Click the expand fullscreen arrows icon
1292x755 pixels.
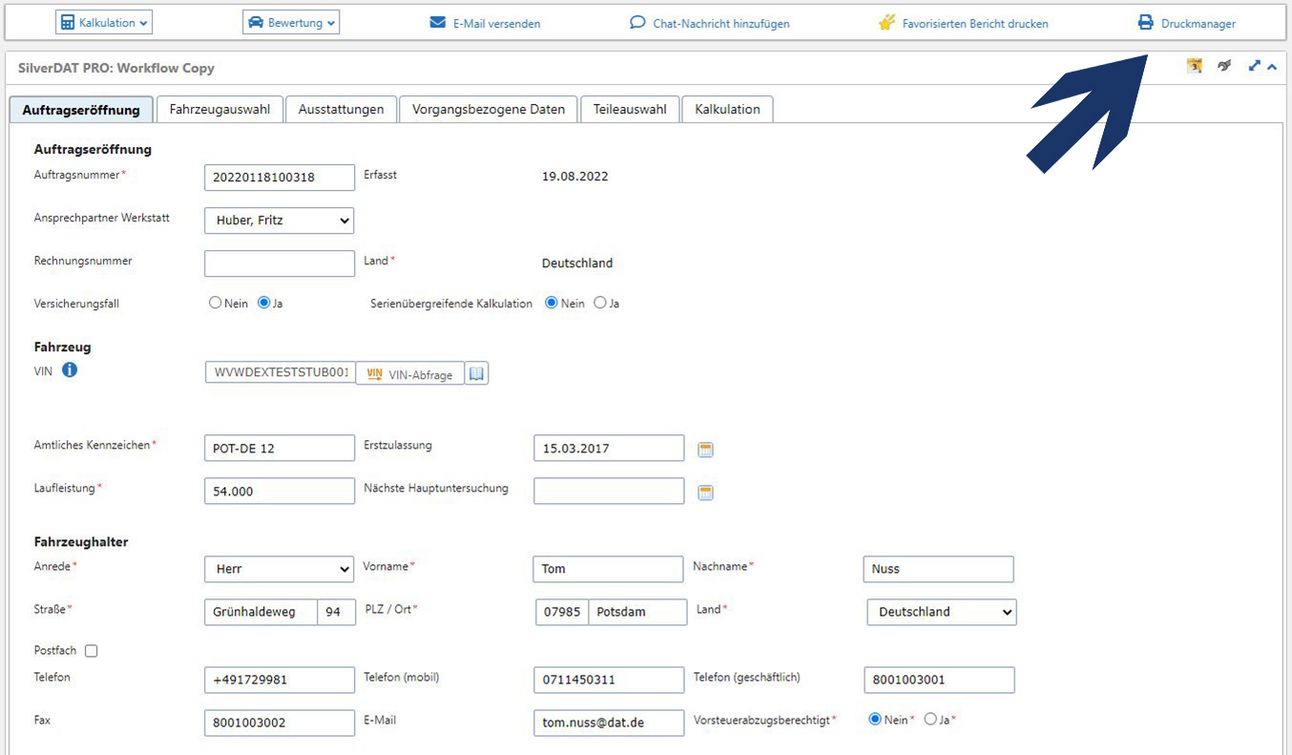[1254, 67]
